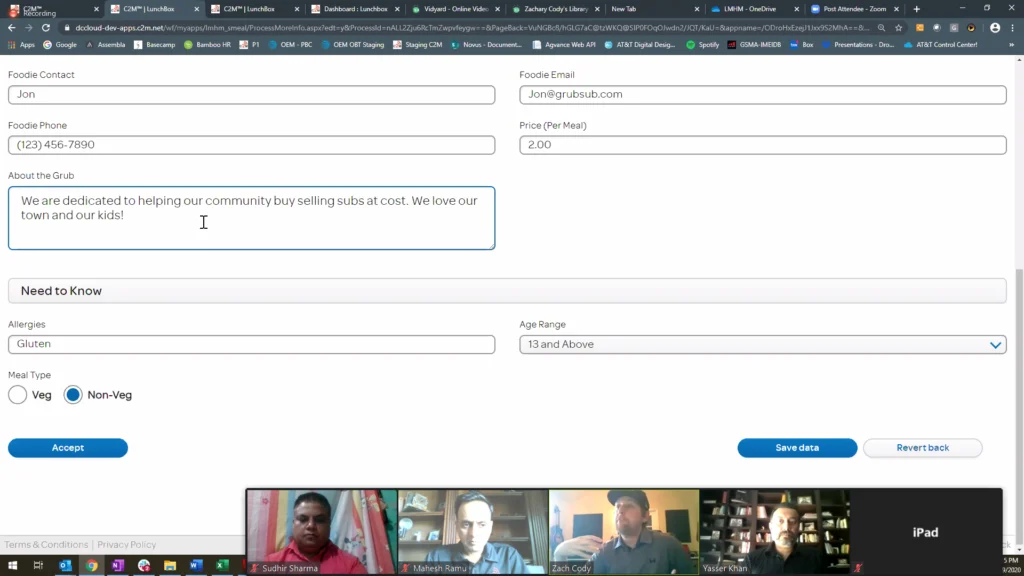Select the Non-Veg radio button

click(73, 395)
